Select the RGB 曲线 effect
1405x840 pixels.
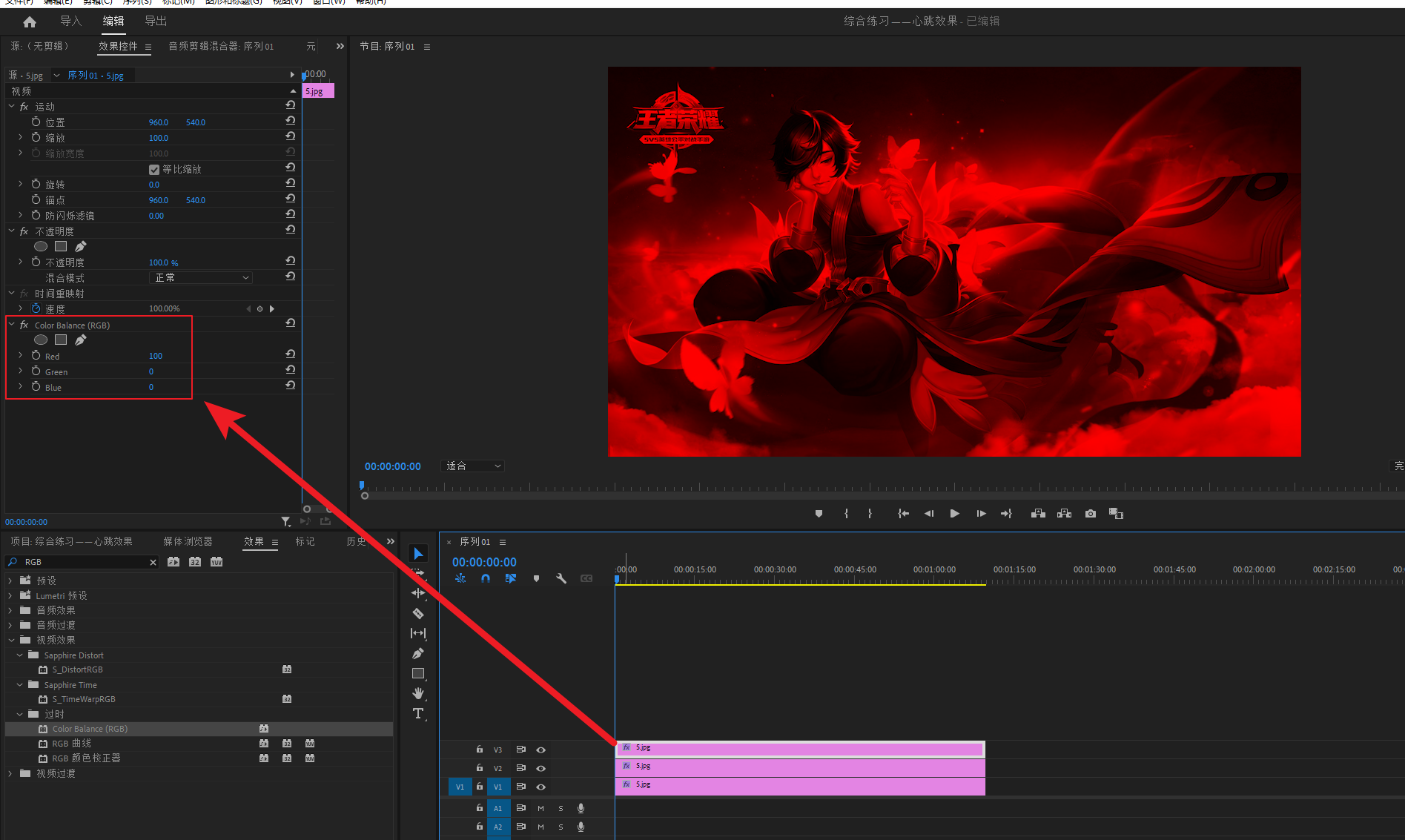coord(72,744)
